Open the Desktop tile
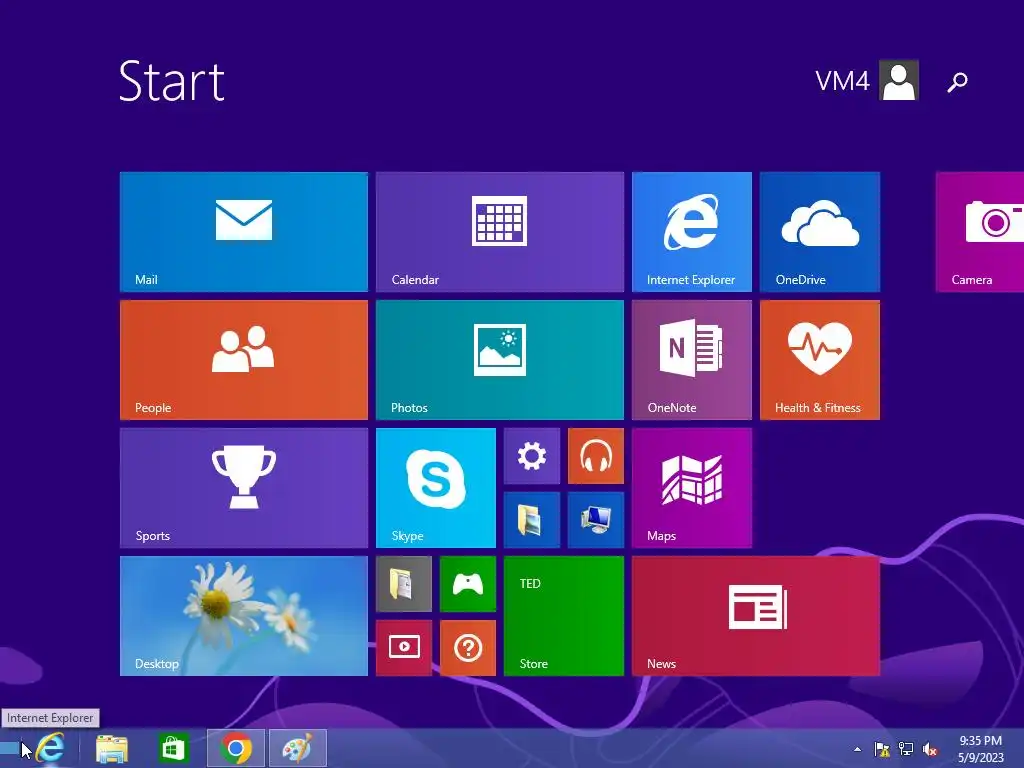 click(x=244, y=616)
